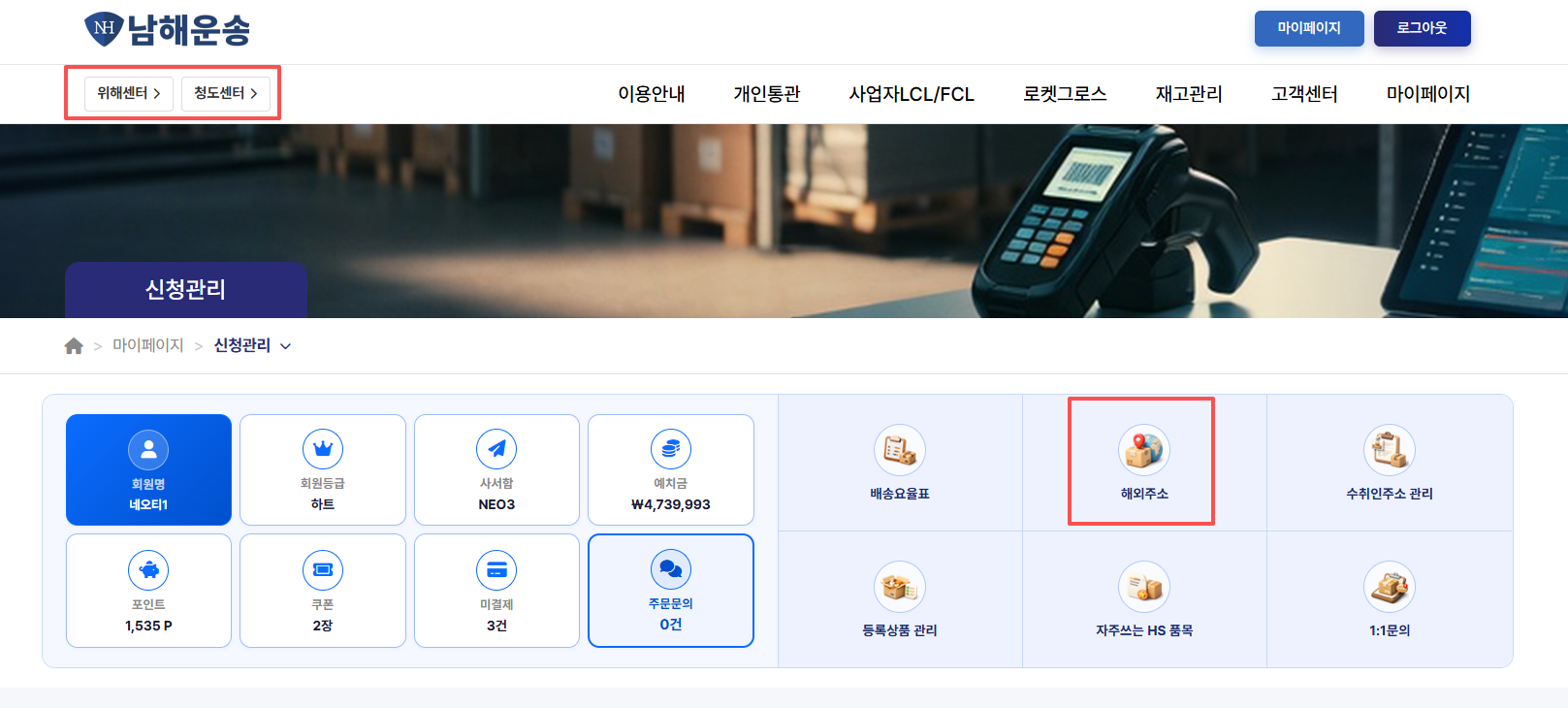This screenshot has height=708, width=1568.
Task: Open the 재고관리 menu
Action: click(1189, 94)
